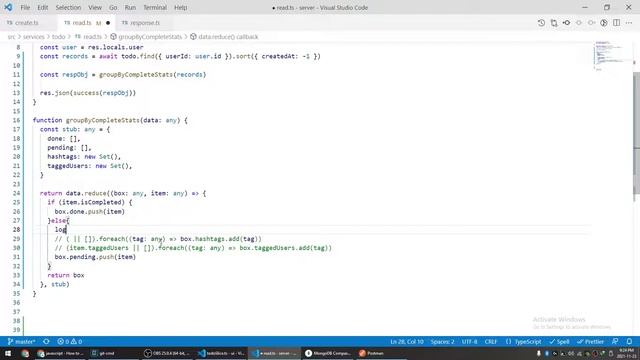This screenshot has height=360, width=640.
Task: Click the open changes compare icon
Action: coord(554,23)
